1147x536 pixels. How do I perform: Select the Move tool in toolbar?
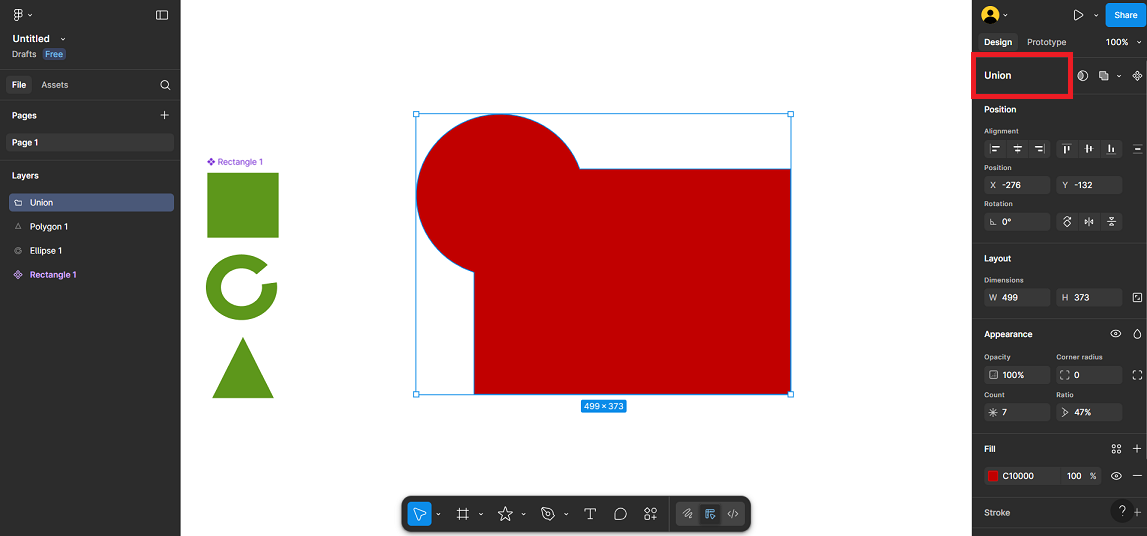419,514
